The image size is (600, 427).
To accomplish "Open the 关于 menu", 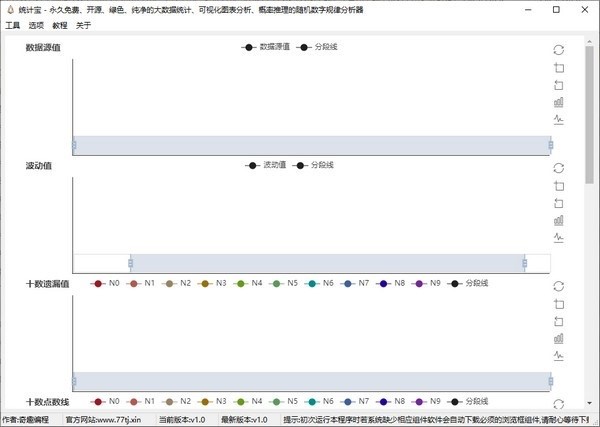I will 84,25.
